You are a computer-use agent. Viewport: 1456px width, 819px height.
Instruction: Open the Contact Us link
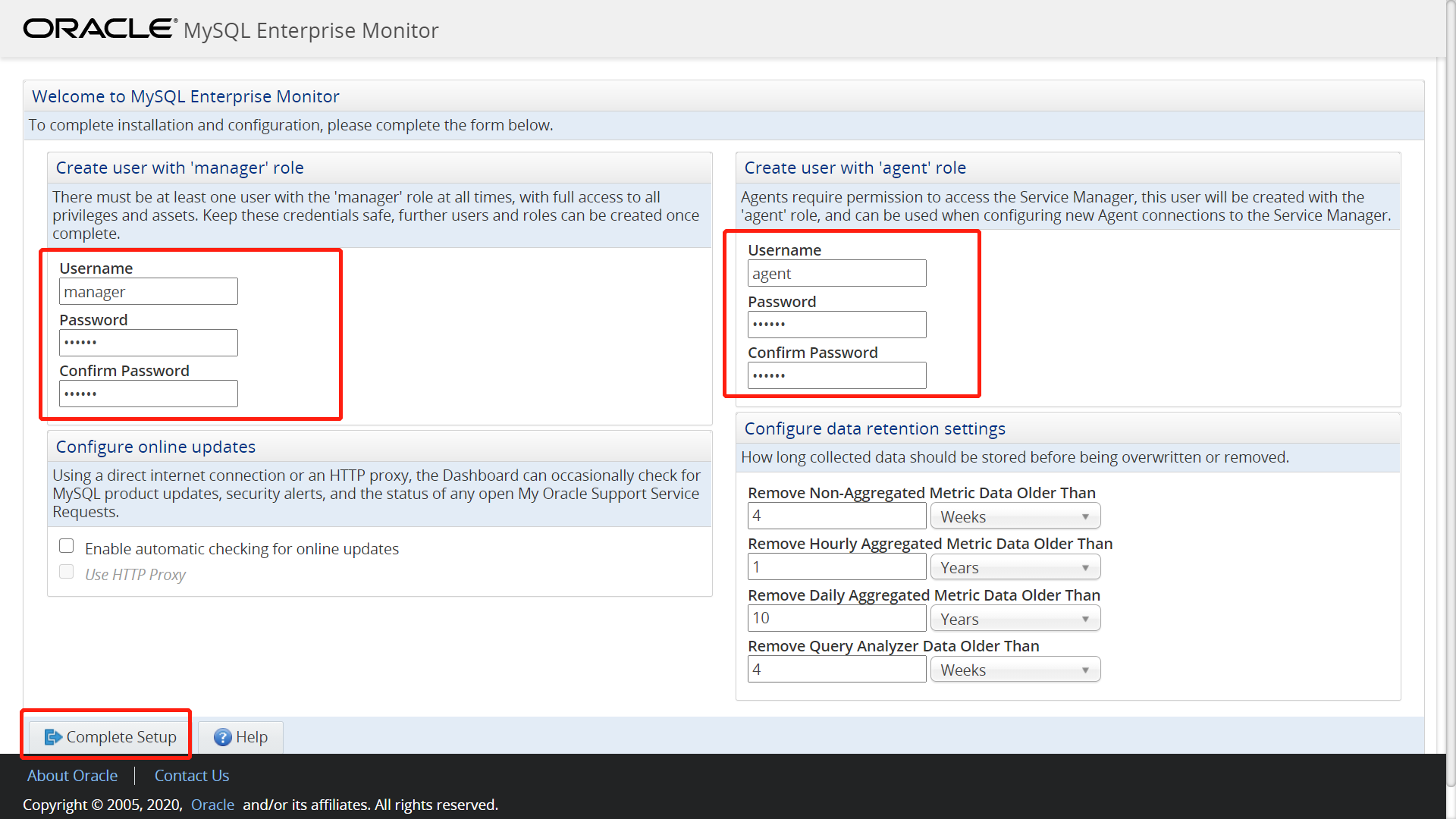(x=191, y=776)
